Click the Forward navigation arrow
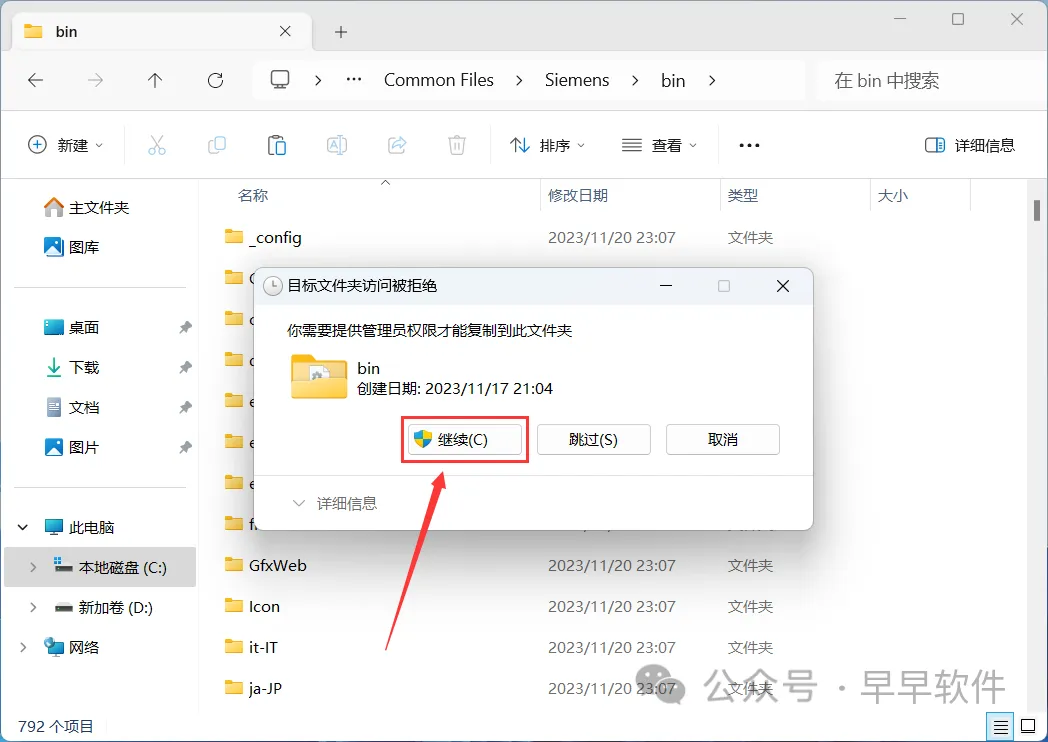 click(96, 81)
